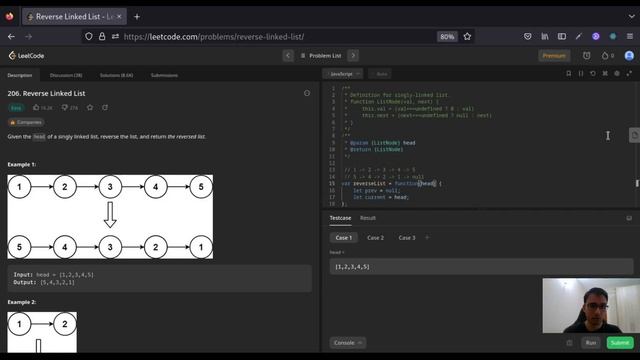Click the Premium button
Image resolution: width=640 pixels, height=360 pixels.
click(554, 56)
